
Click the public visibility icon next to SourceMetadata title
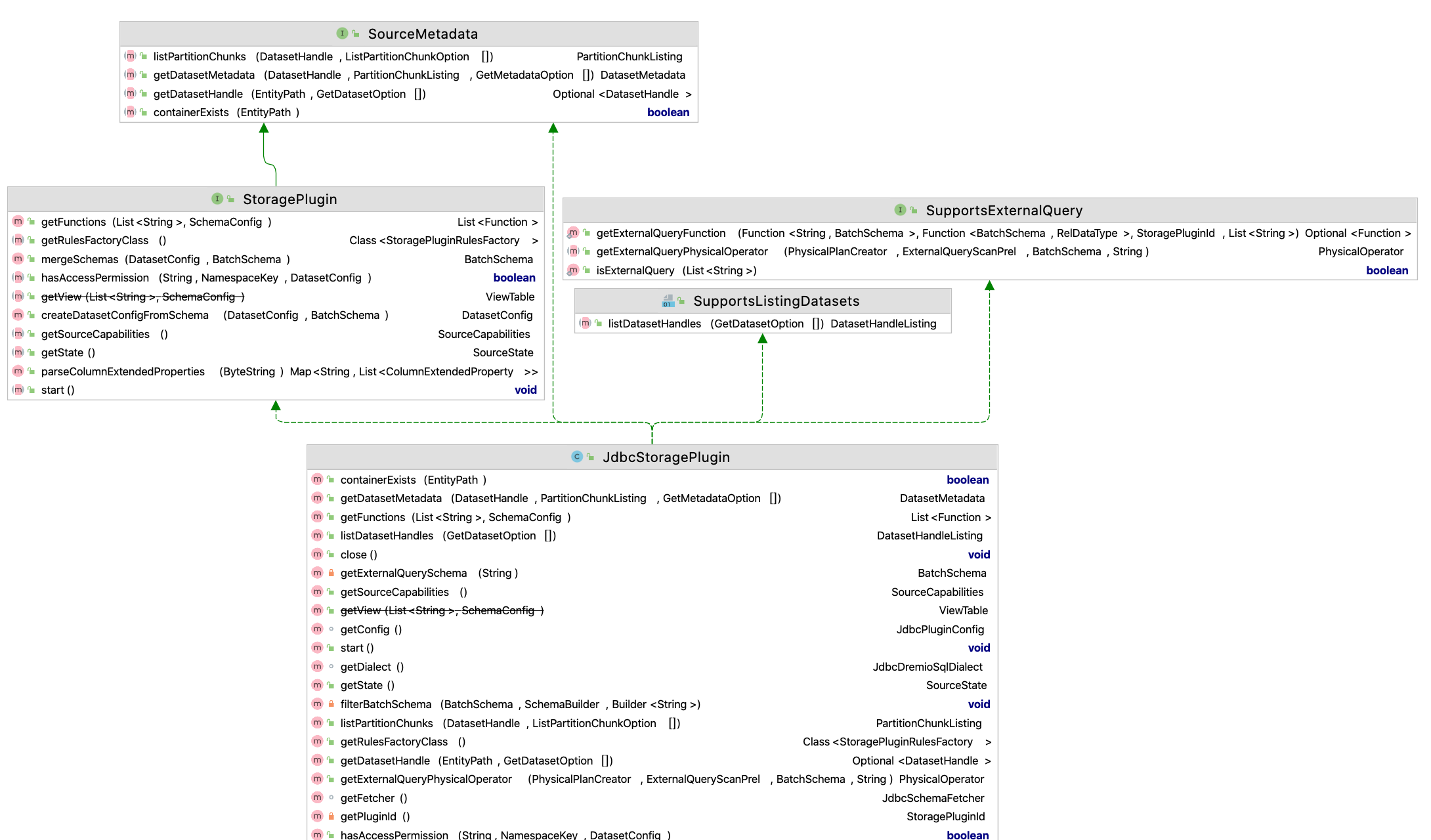click(x=356, y=33)
